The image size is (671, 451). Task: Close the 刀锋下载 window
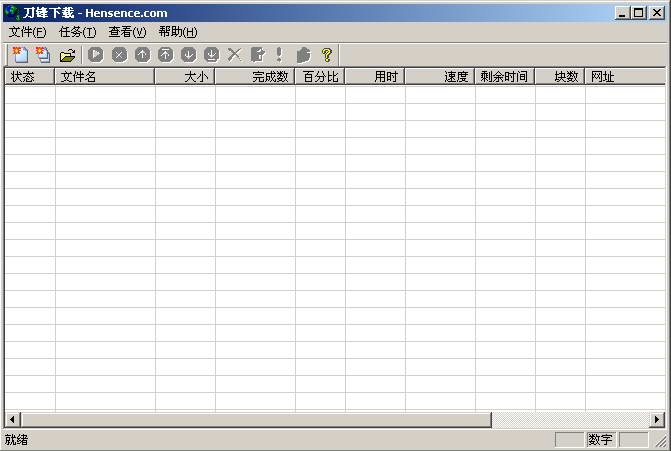(x=657, y=13)
